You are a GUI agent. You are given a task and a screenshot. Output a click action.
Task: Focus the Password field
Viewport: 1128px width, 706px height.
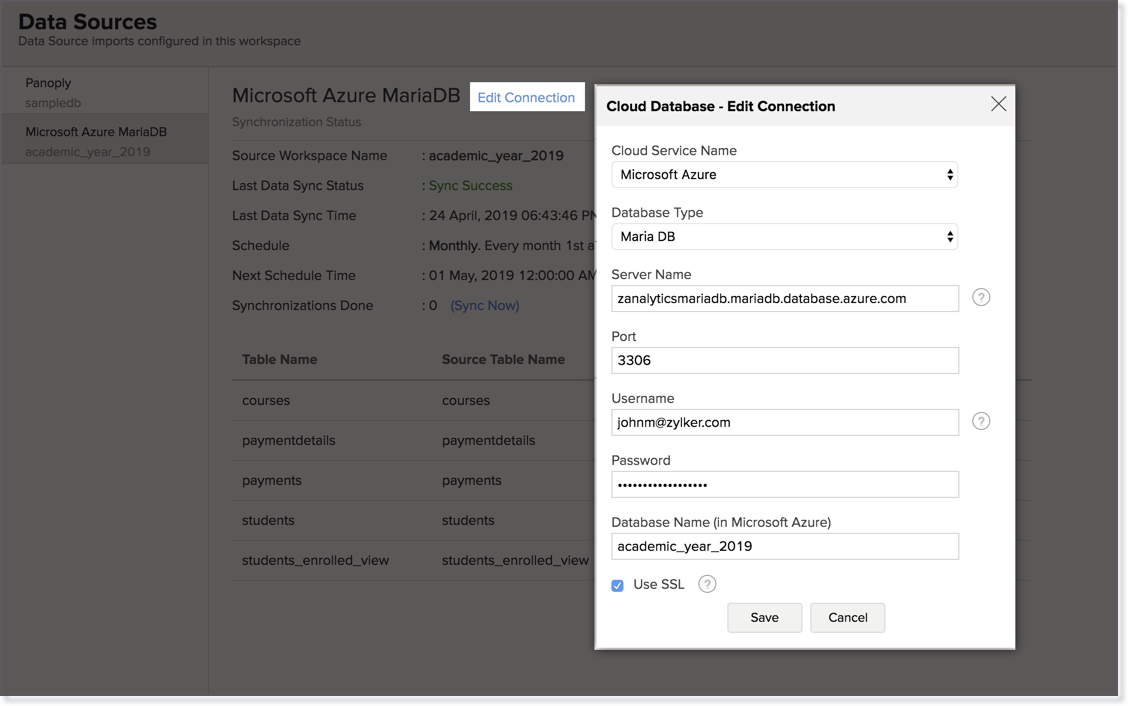pos(784,484)
